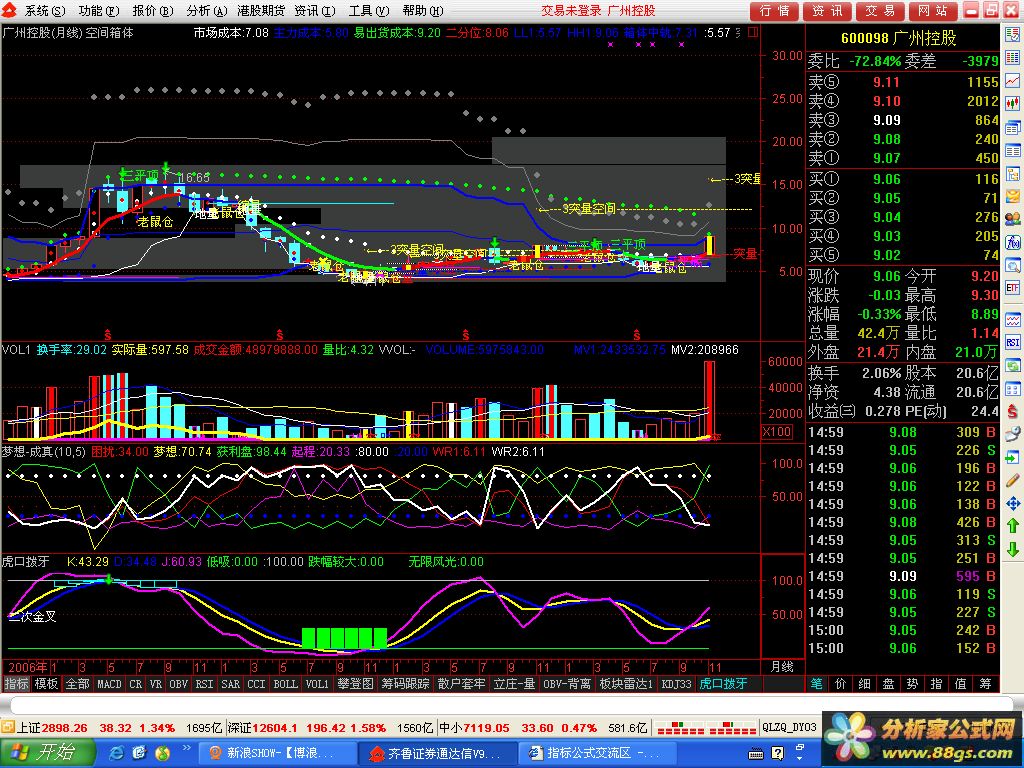
Task: Click the candlestick chart icon in sidebar
Action: [1013, 103]
